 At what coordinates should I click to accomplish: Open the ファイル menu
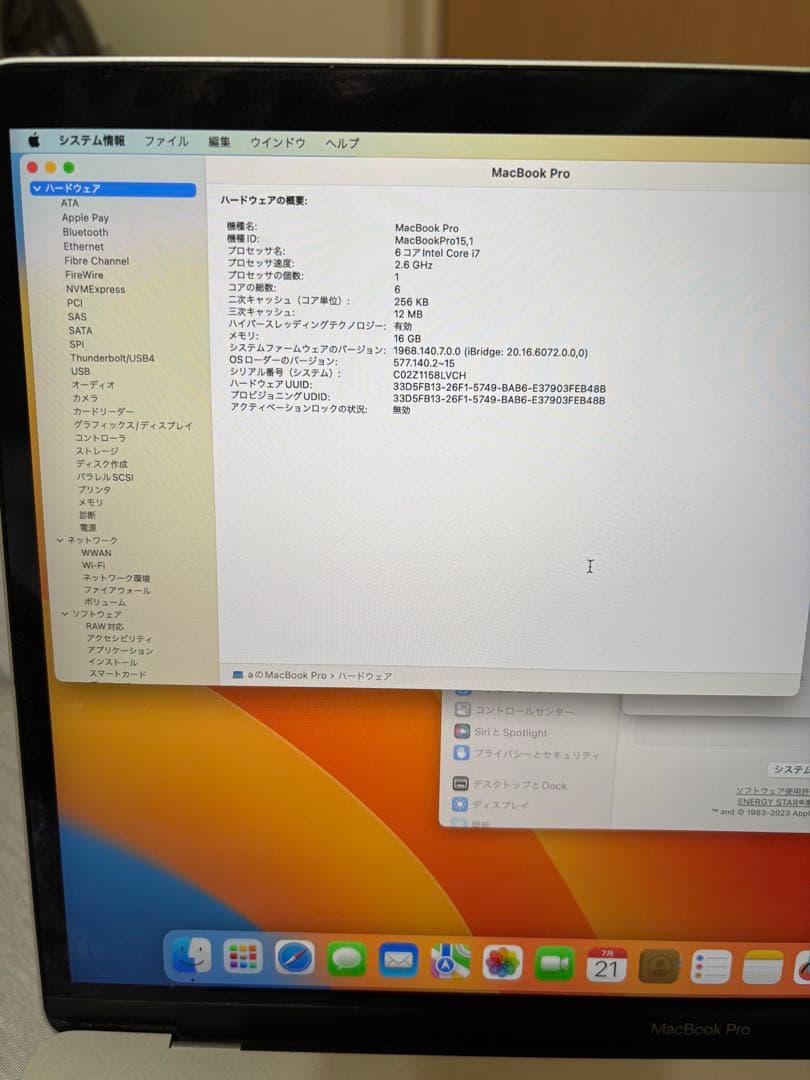[166, 141]
